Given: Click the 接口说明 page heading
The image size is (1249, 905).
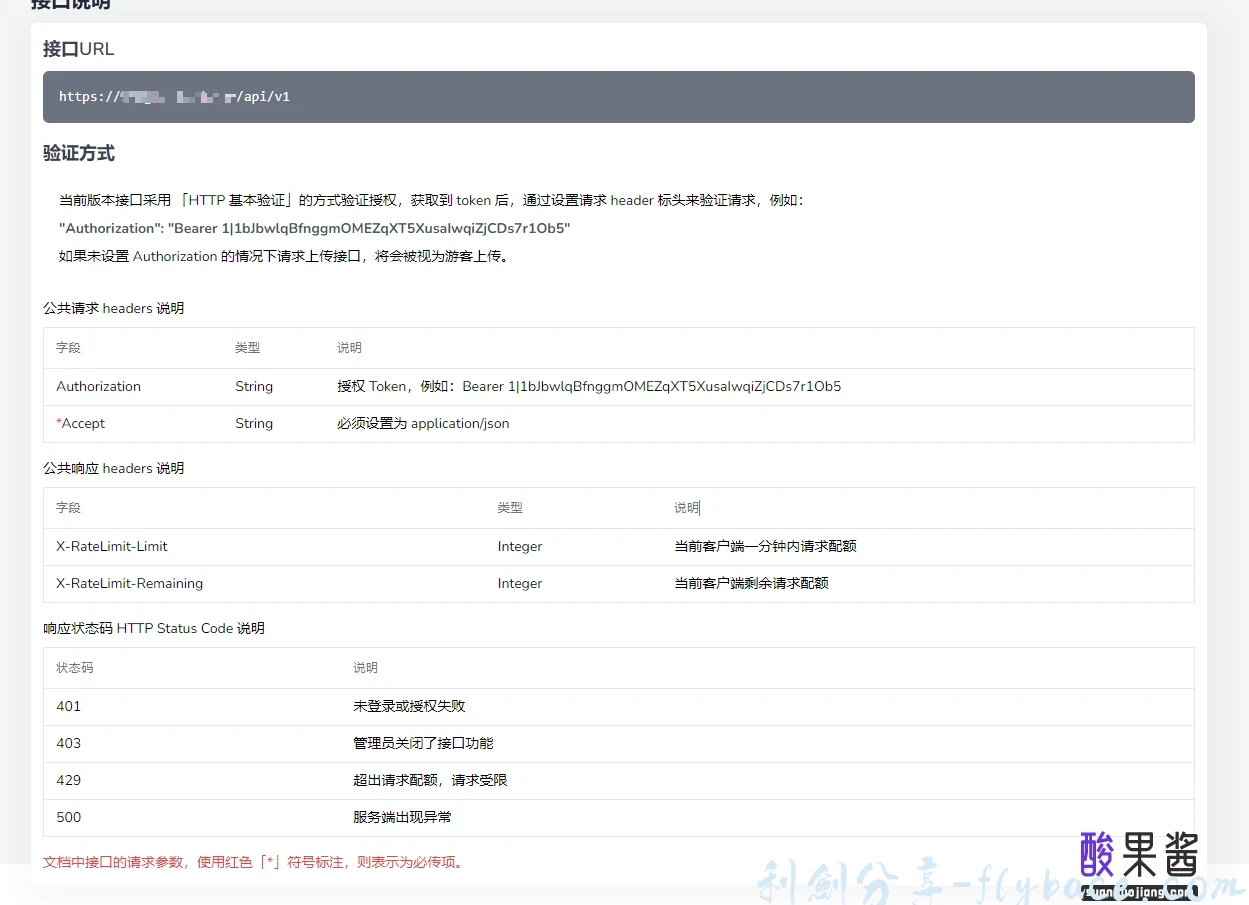Looking at the screenshot, I should (x=75, y=5).
